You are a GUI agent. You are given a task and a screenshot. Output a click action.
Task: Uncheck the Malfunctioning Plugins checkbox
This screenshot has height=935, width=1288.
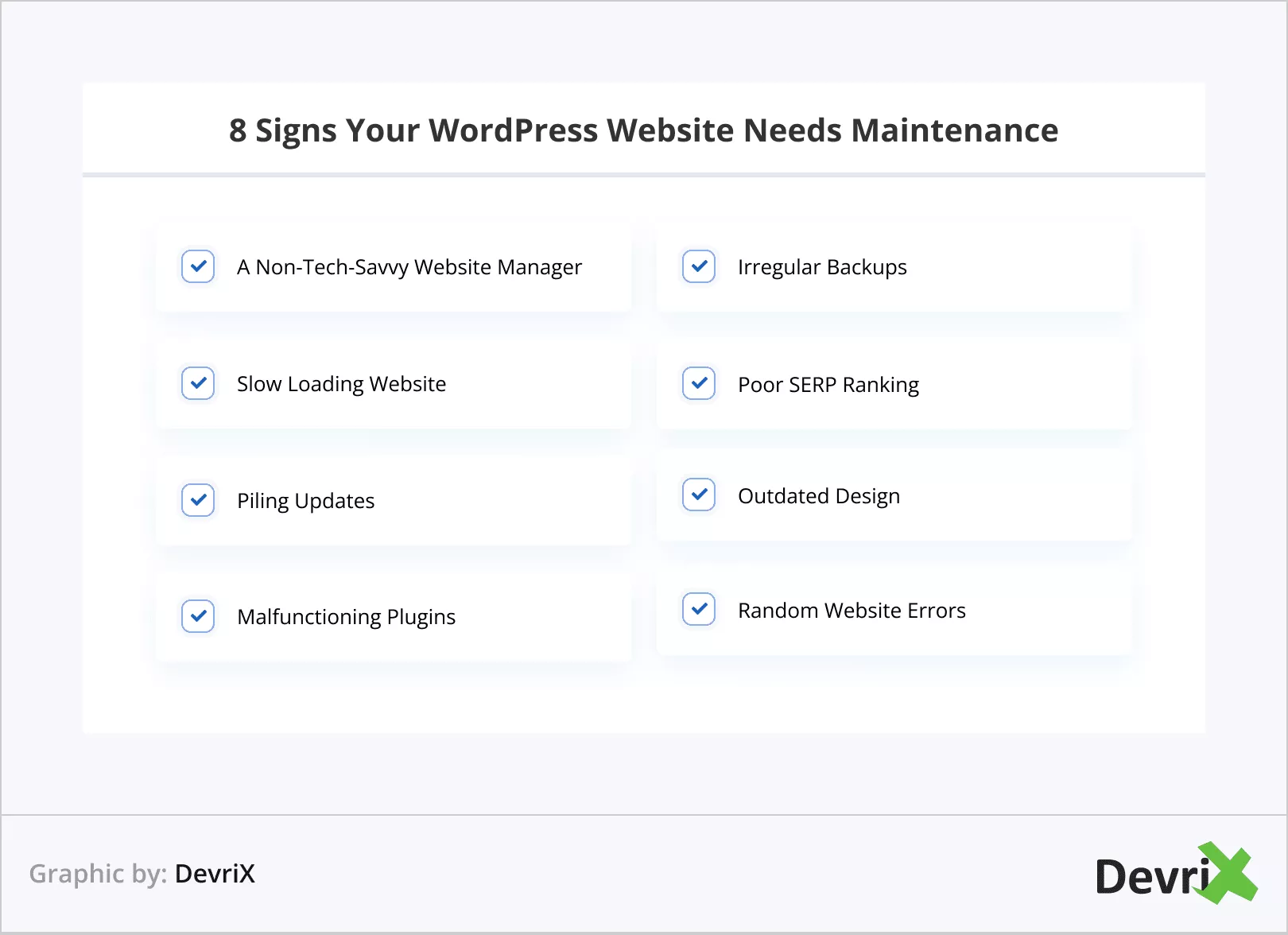(198, 616)
